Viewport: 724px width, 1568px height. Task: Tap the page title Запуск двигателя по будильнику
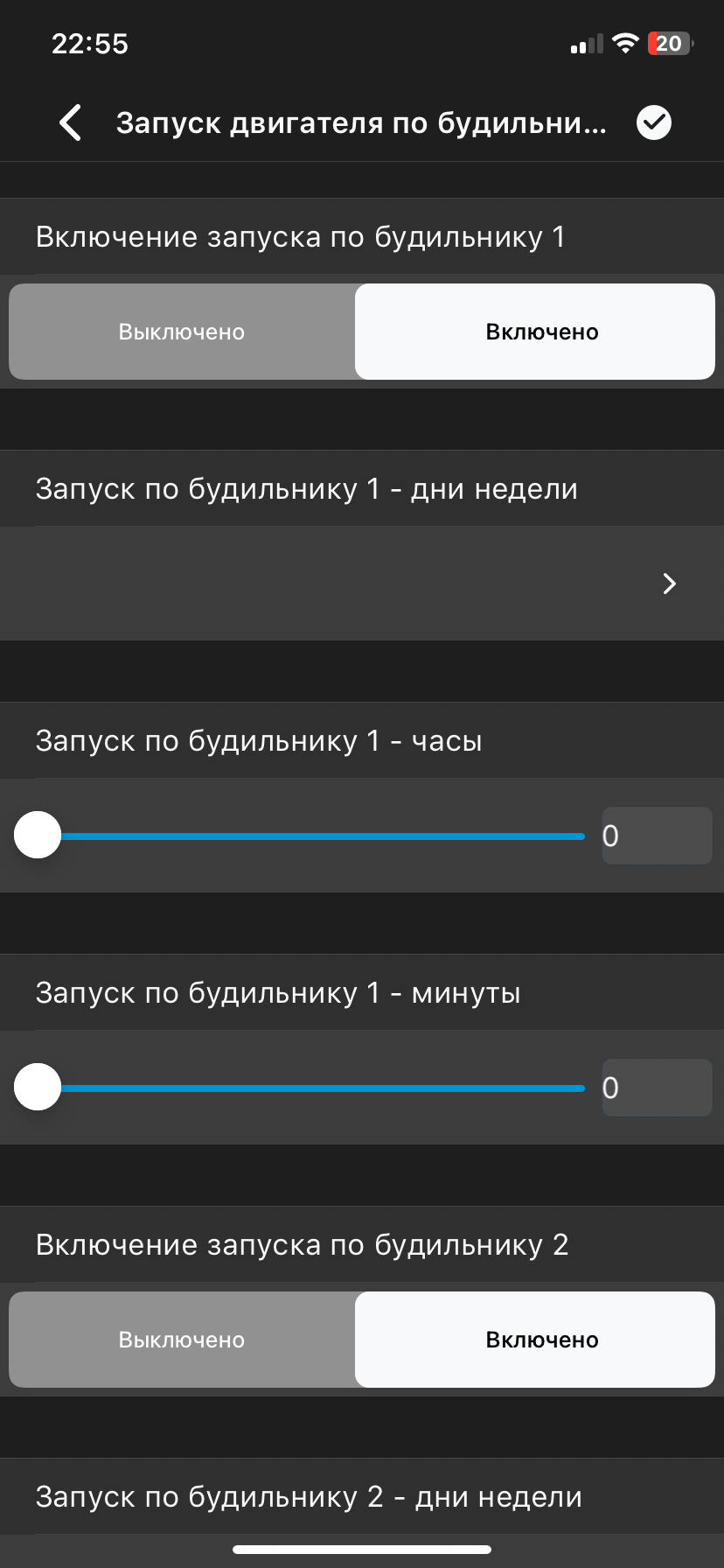click(x=360, y=123)
